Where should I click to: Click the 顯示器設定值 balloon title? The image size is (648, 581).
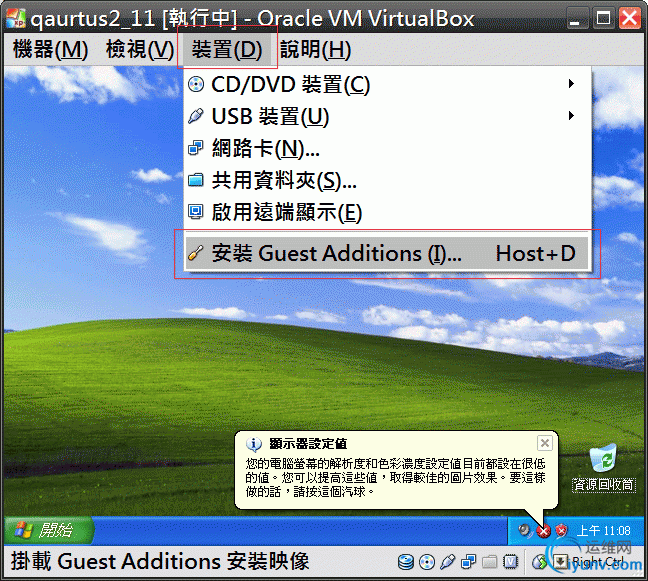[x=308, y=444]
